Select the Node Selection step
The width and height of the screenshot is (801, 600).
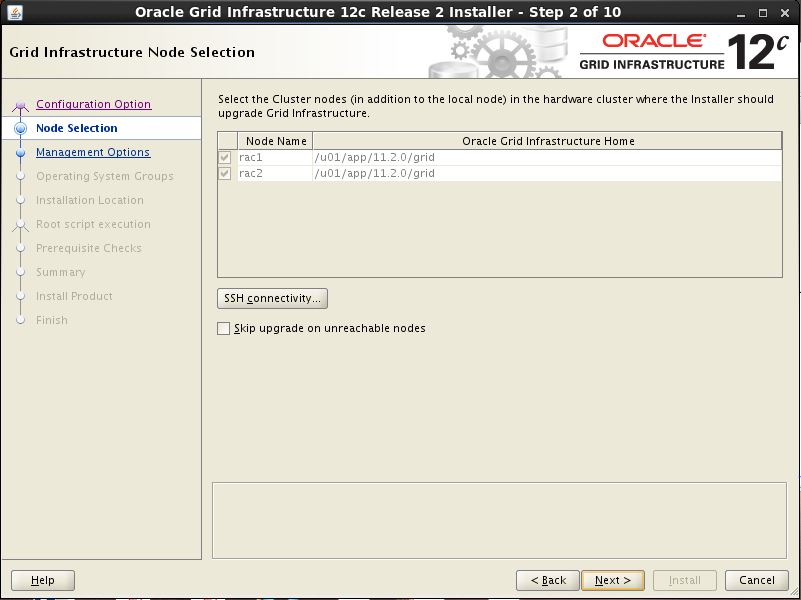coord(77,128)
